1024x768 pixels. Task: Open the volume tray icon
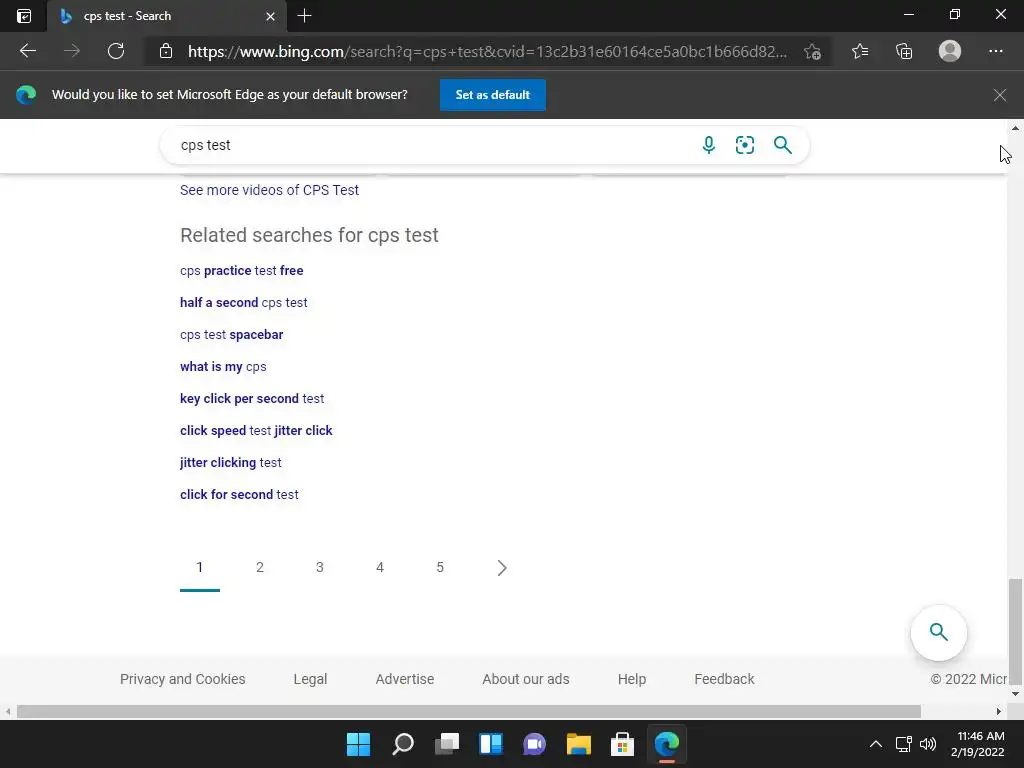pos(927,744)
